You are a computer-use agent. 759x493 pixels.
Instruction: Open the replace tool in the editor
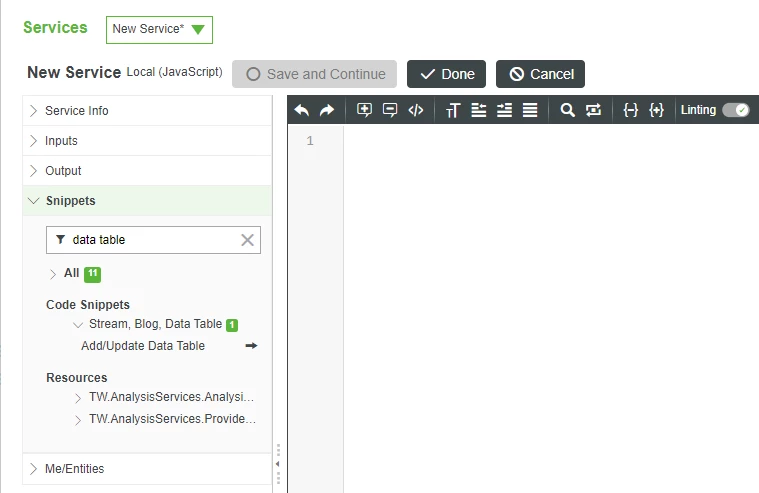tap(593, 110)
